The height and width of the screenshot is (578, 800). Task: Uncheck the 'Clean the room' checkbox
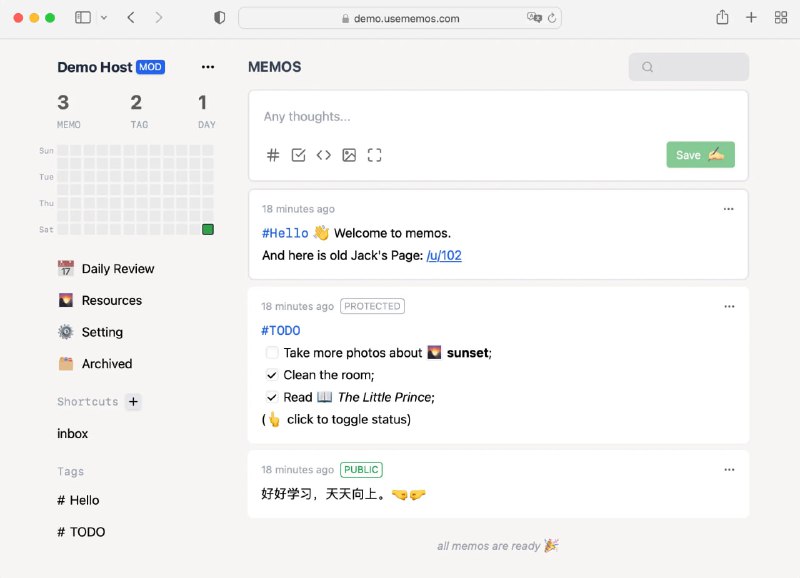272,375
